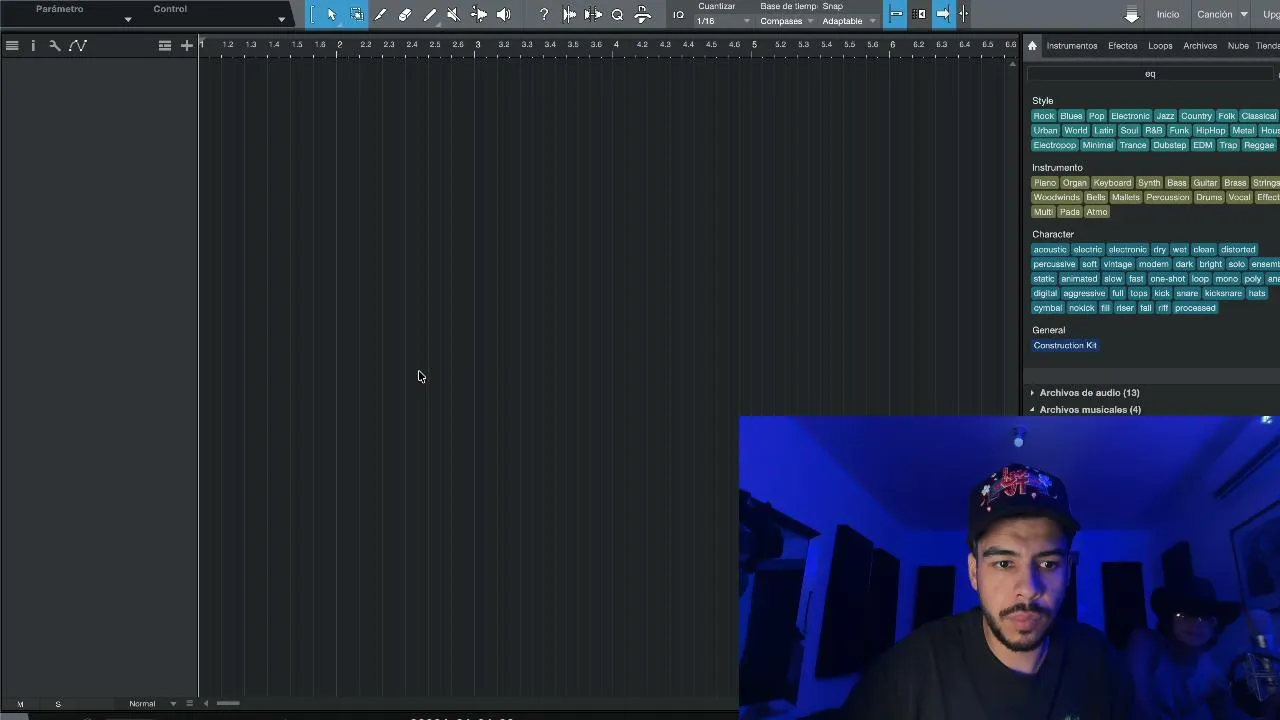Go to the browser Home icon
The image size is (1280, 720).
(x=1032, y=45)
